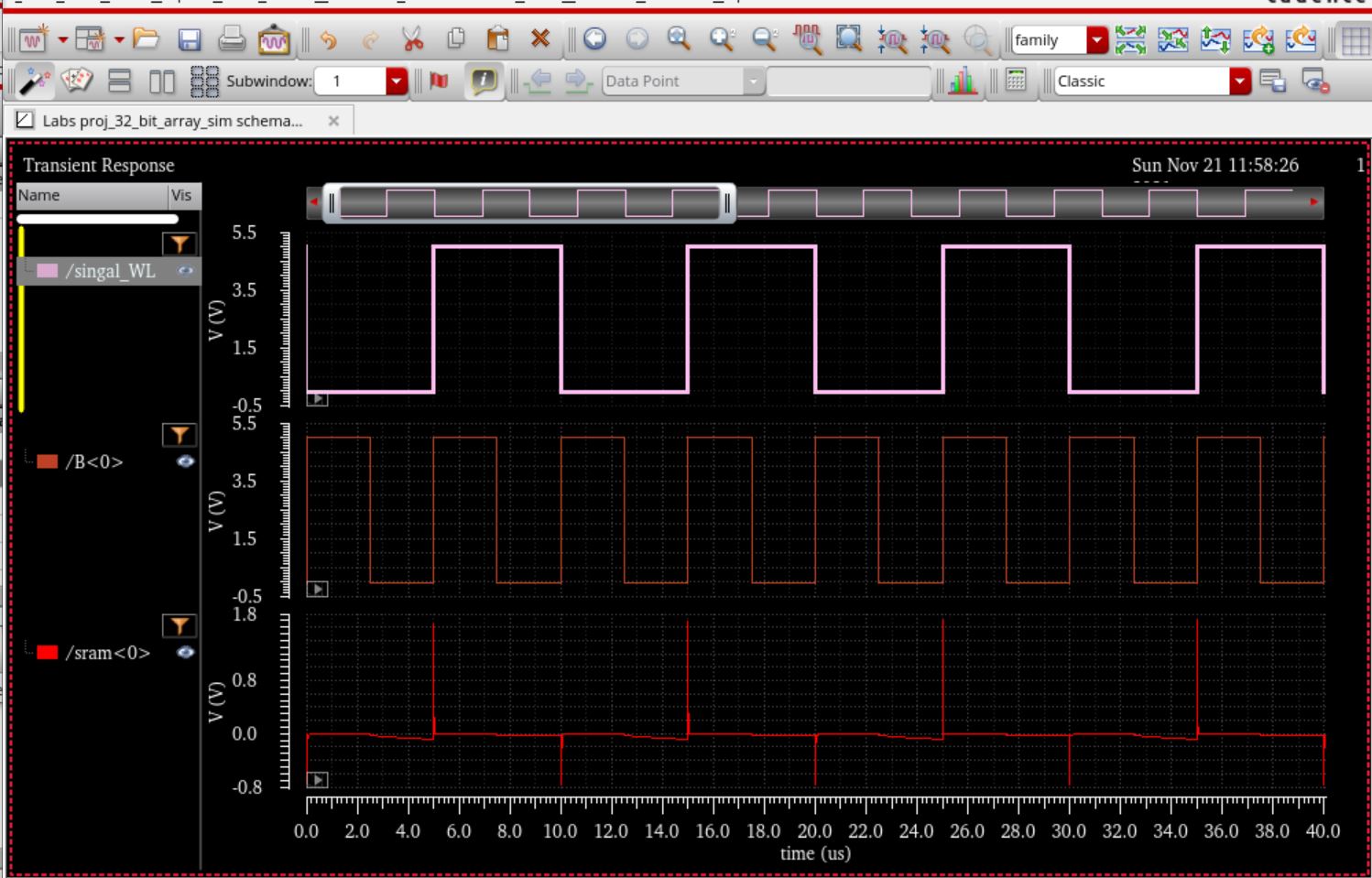This screenshot has width=1372, height=878.
Task: Toggle visibility eye for /singal_WL
Action: coord(185,271)
